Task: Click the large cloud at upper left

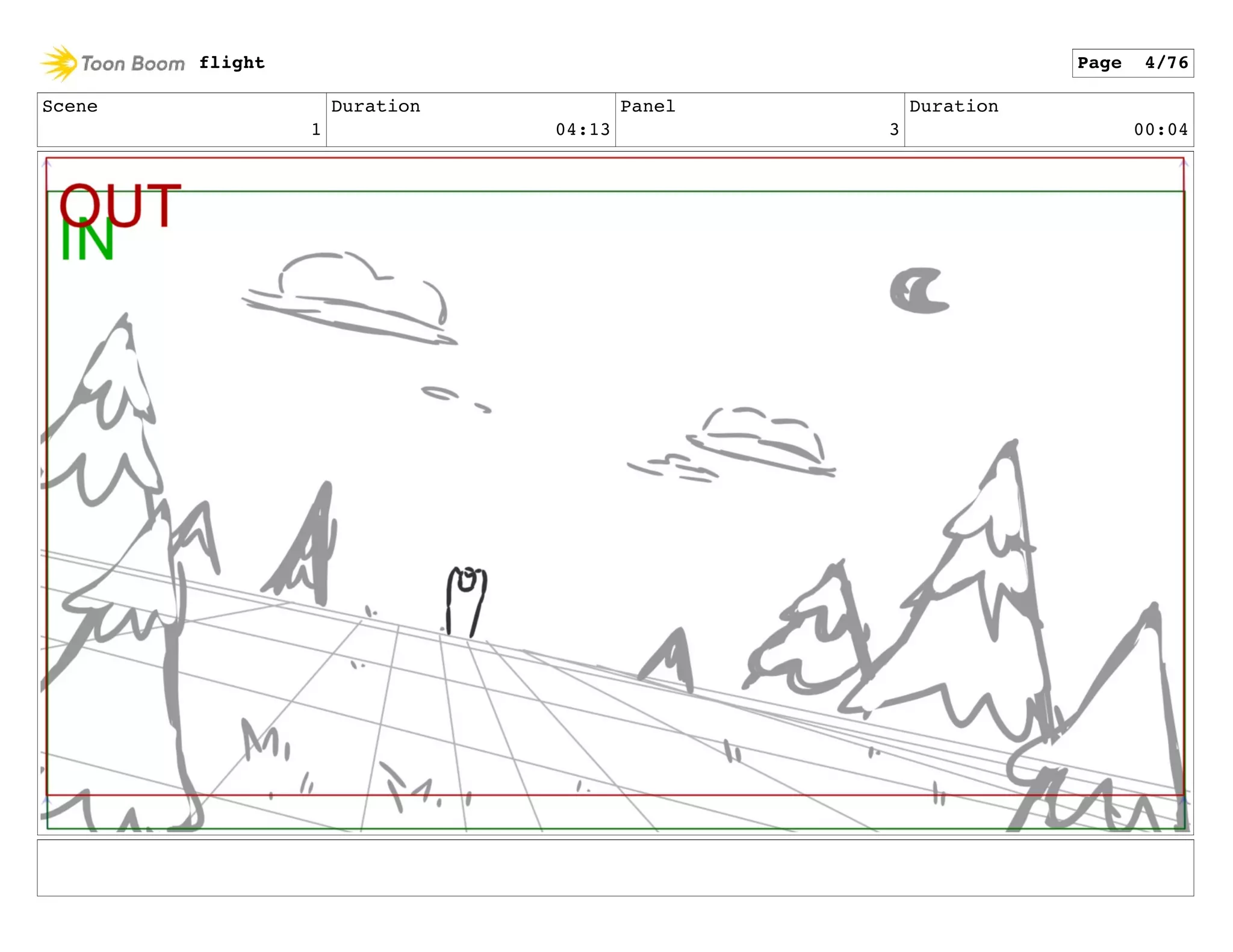Action: 349,299
